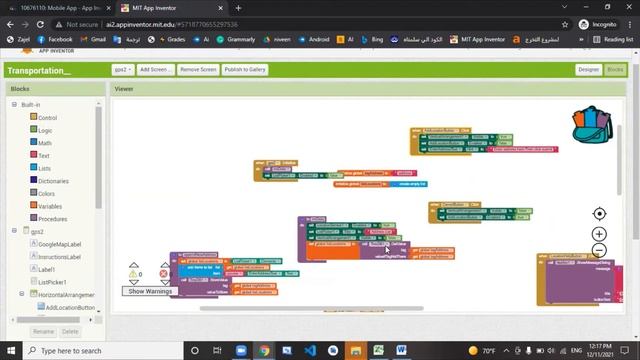Viewport: 640px width, 360px height.
Task: Click the AddLocationButton component icon
Action: [x=41, y=307]
